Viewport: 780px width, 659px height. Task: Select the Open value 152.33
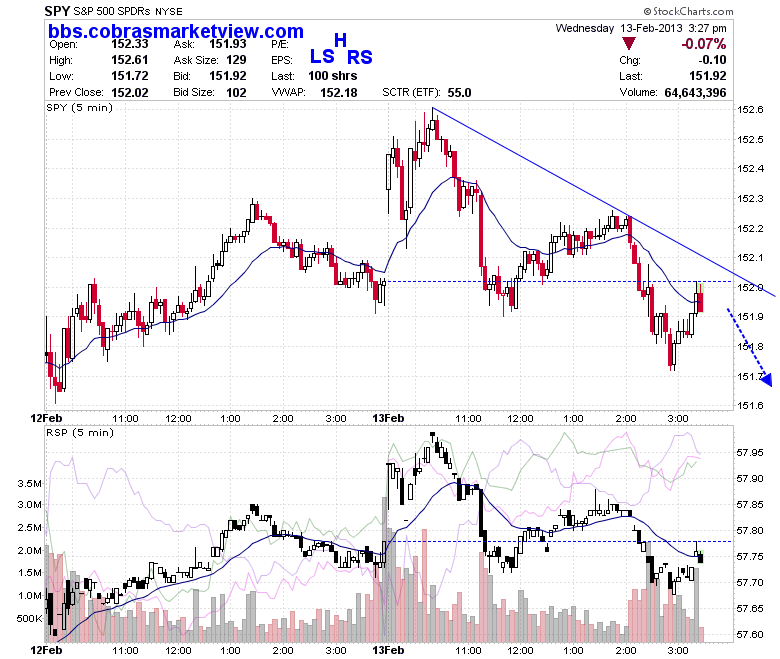[x=129, y=44]
